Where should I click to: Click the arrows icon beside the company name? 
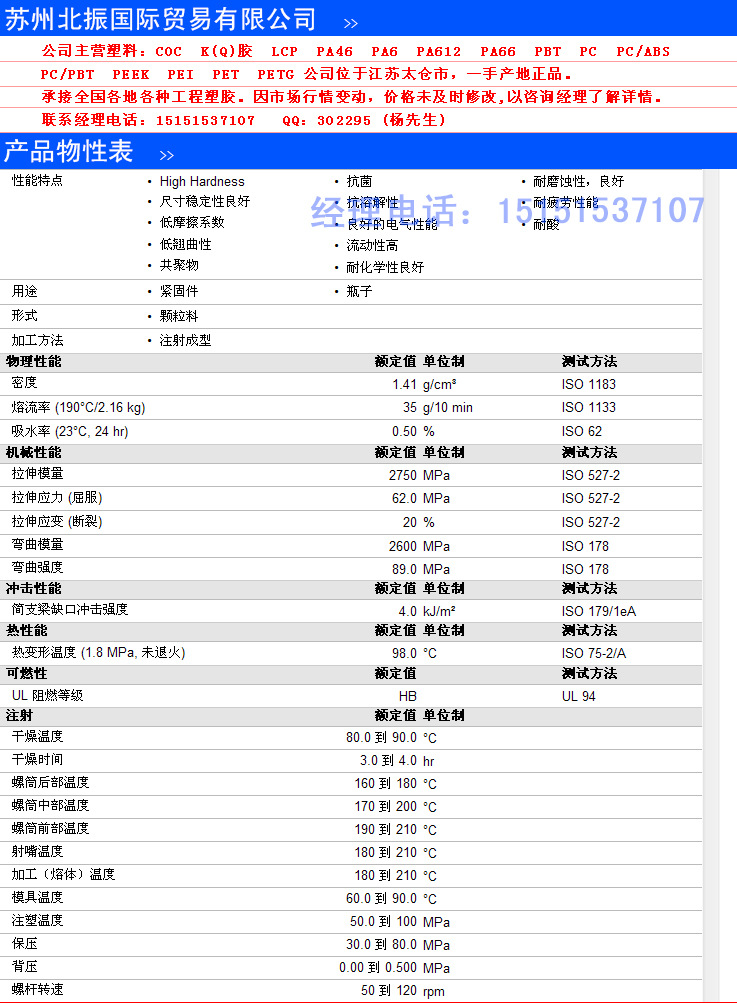click(350, 23)
